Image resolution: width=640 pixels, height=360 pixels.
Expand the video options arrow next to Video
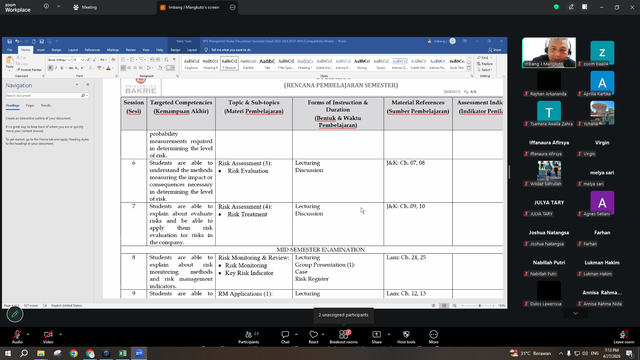pos(60,334)
